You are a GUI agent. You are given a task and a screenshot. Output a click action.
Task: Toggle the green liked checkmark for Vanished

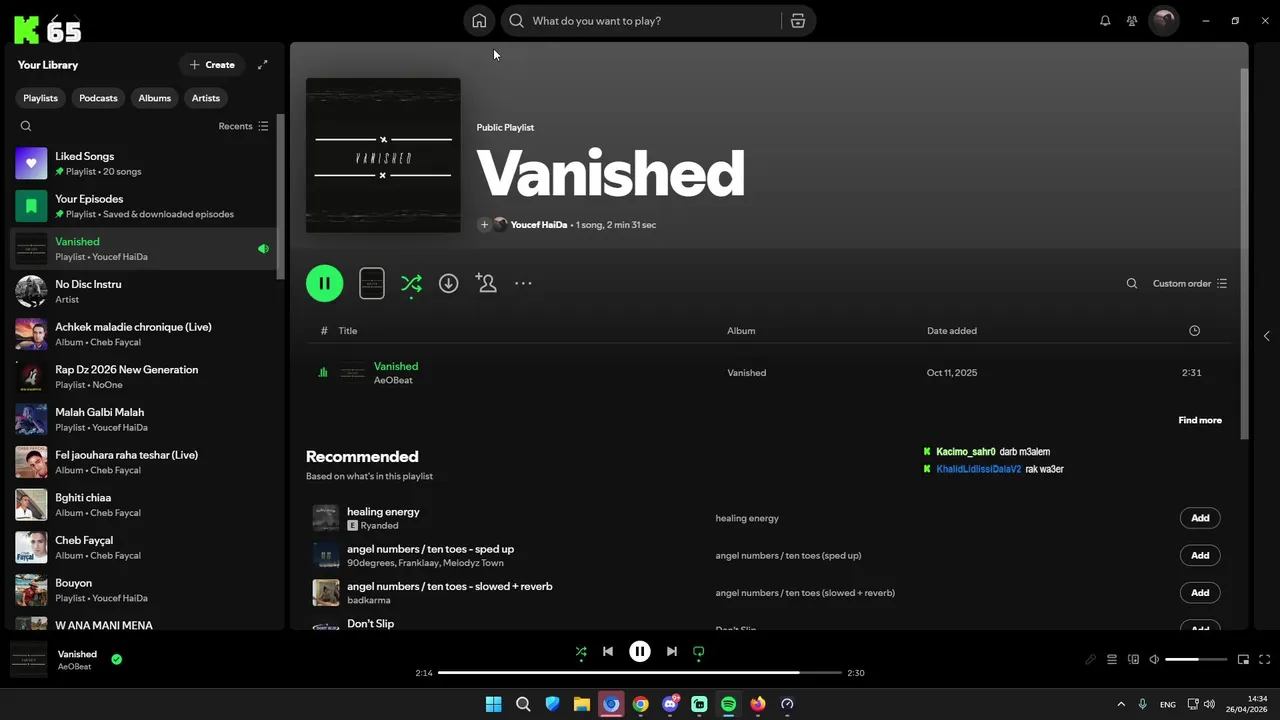[117, 659]
